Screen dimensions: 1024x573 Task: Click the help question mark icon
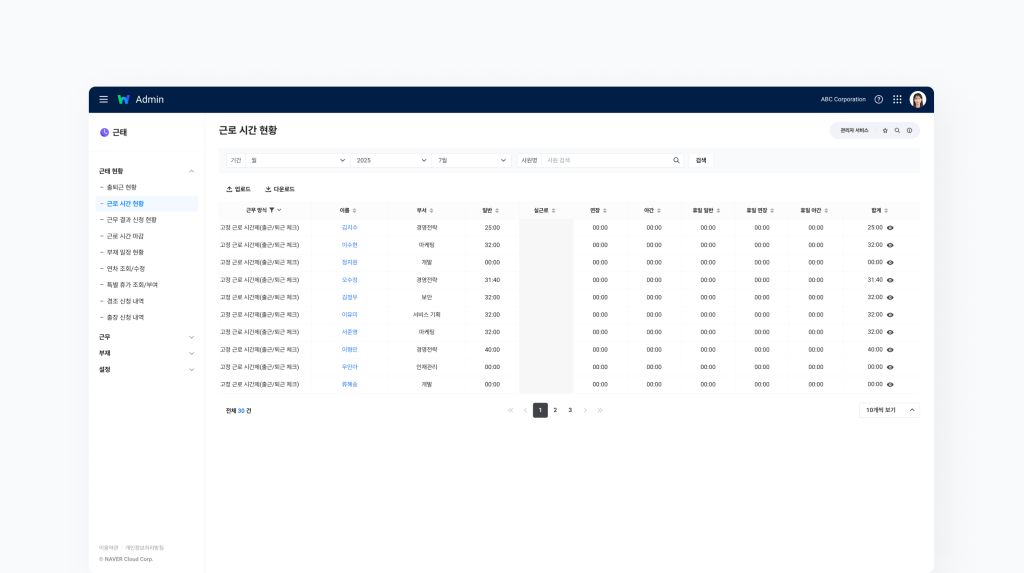[x=879, y=99]
